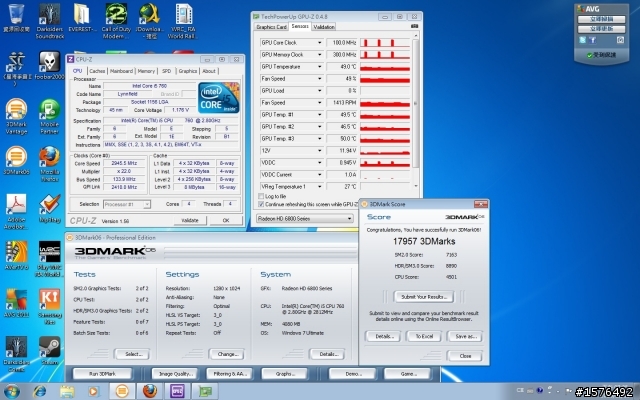Click Save as in 3DMark Score window
640x400 pixels.
pyautogui.click(x=465, y=336)
